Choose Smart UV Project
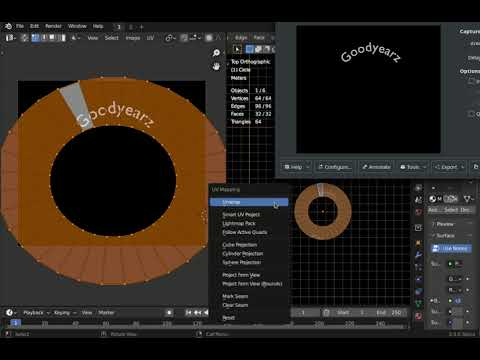This screenshot has width=480, height=360. [x=249, y=214]
